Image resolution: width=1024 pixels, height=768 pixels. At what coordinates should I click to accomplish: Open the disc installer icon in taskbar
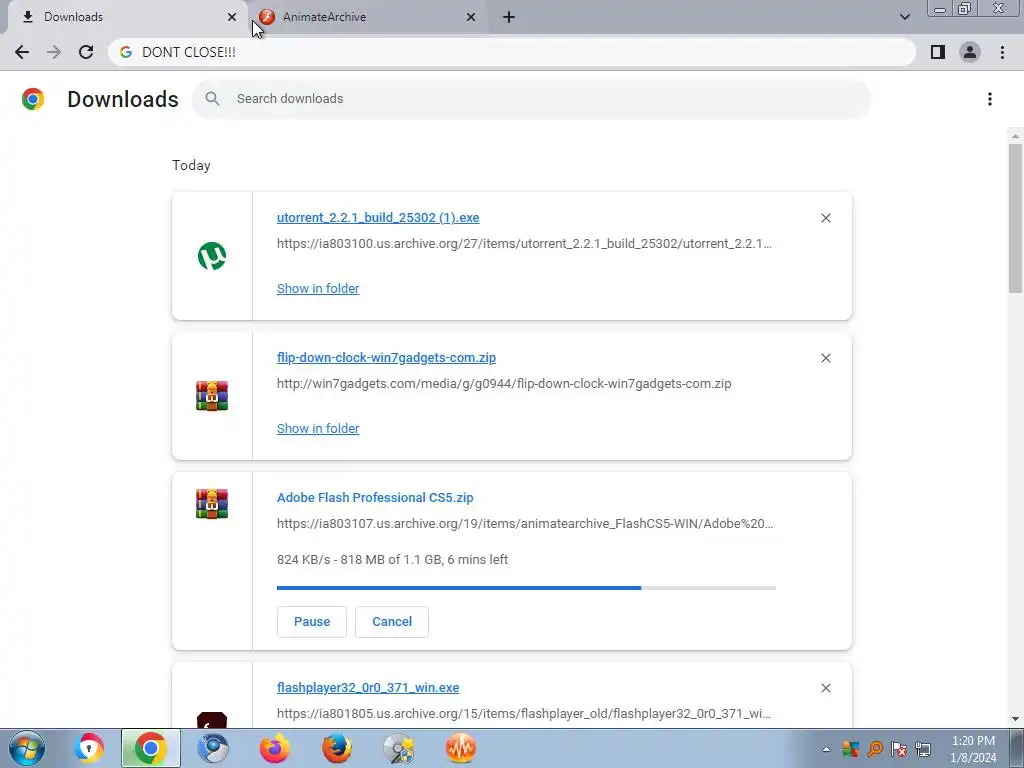(399, 748)
